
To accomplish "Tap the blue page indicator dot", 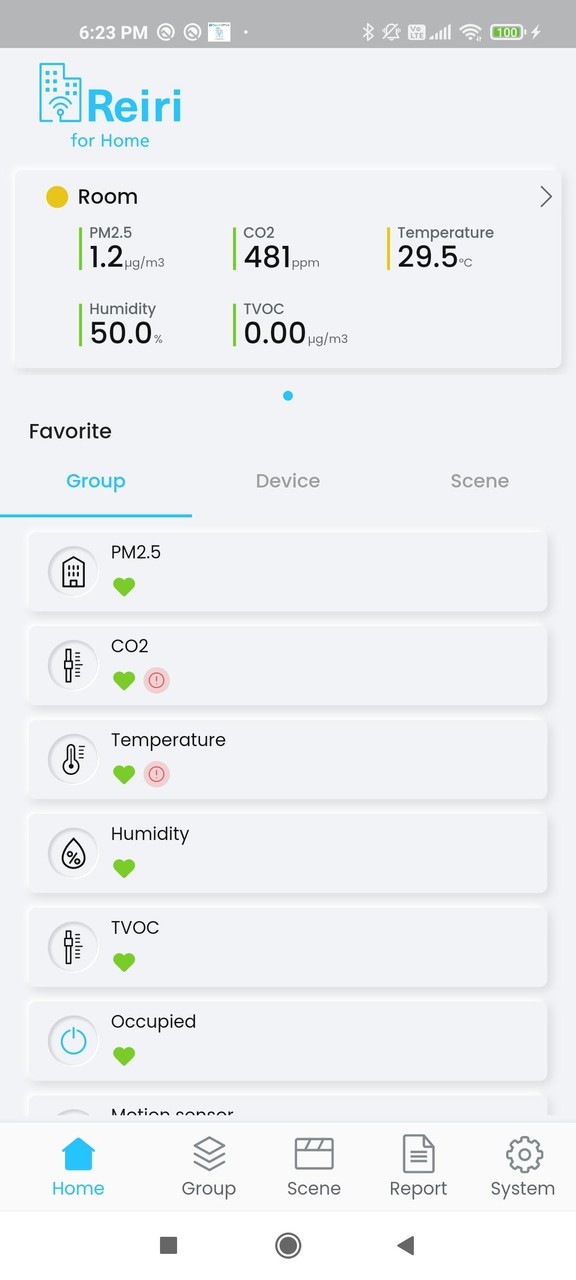I will point(287,395).
